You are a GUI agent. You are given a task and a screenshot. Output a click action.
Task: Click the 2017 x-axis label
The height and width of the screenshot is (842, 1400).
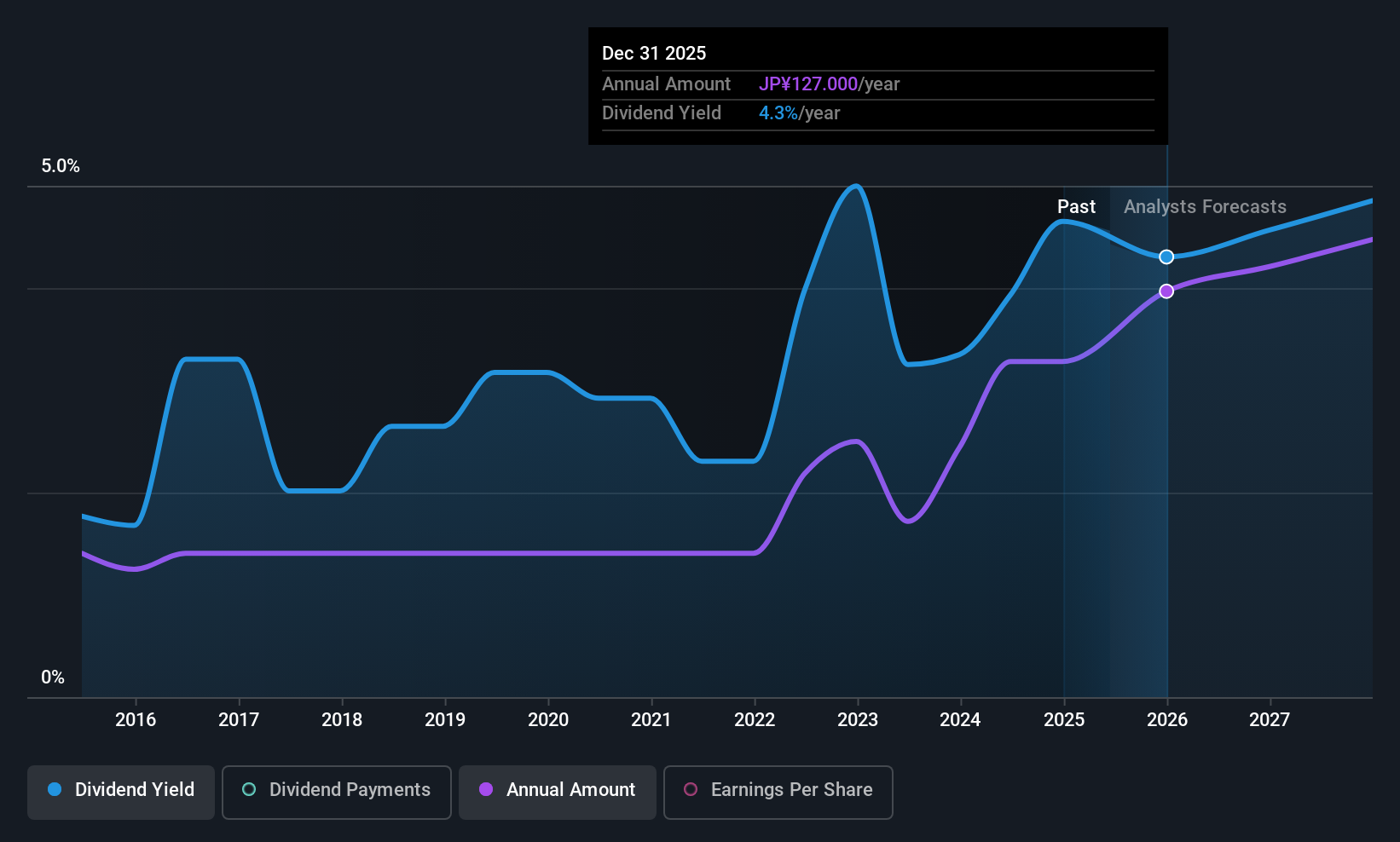point(239,719)
